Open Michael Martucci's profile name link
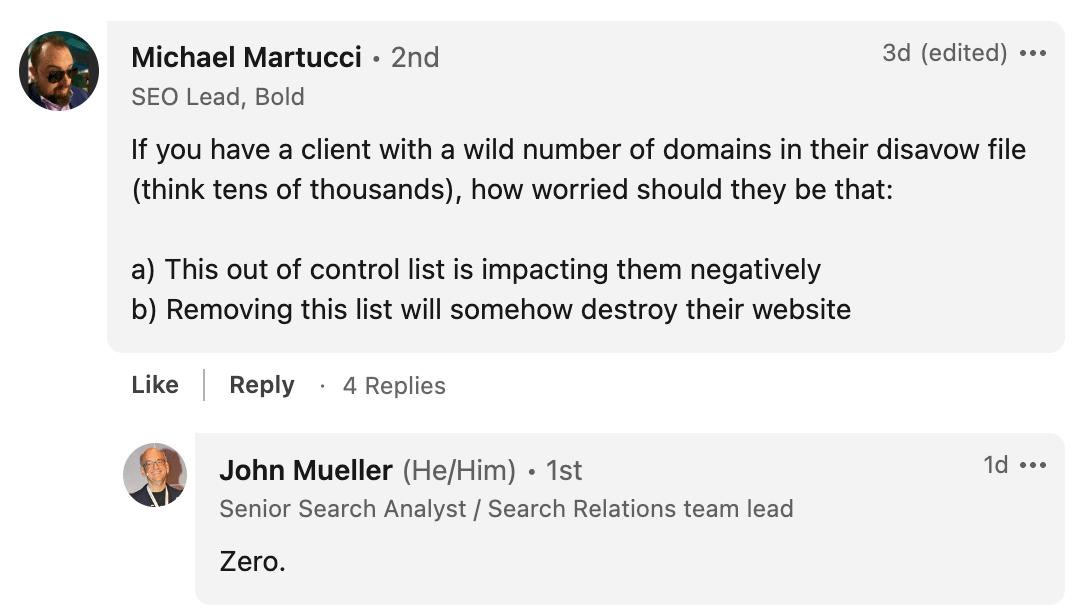The height and width of the screenshot is (612, 1084). [245, 57]
